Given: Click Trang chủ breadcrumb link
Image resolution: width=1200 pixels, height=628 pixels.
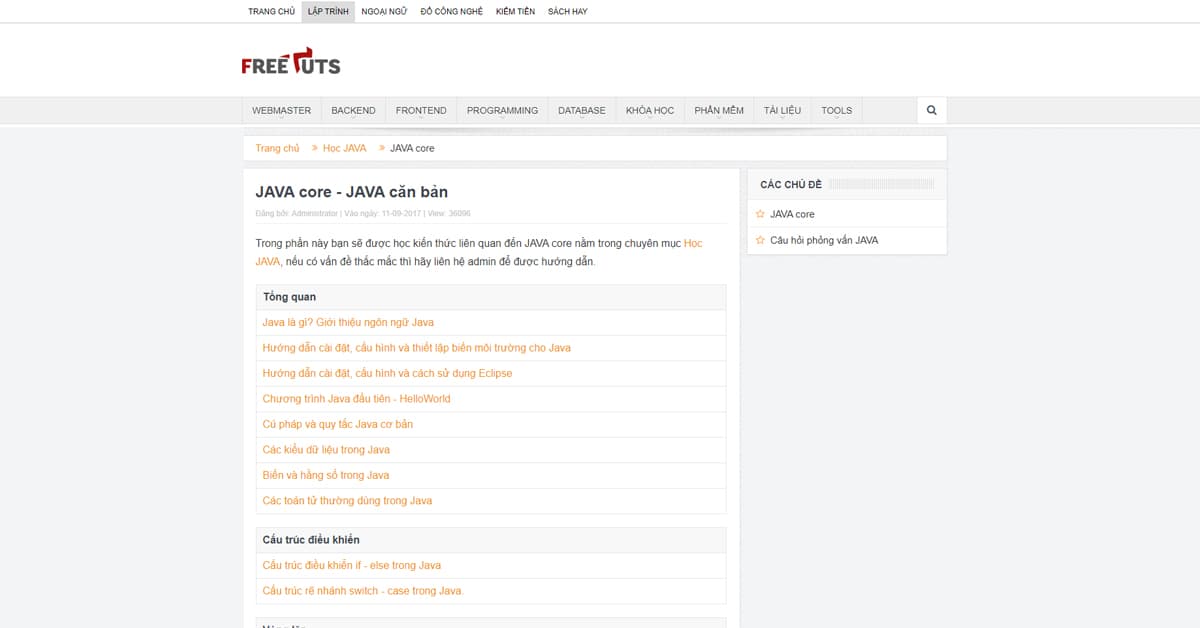Looking at the screenshot, I should pos(277,148).
